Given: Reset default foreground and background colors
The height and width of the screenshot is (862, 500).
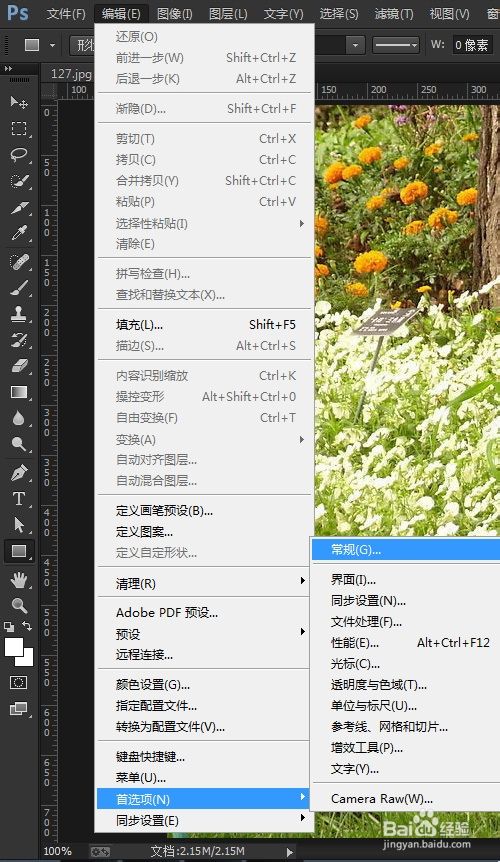Looking at the screenshot, I should [9, 626].
